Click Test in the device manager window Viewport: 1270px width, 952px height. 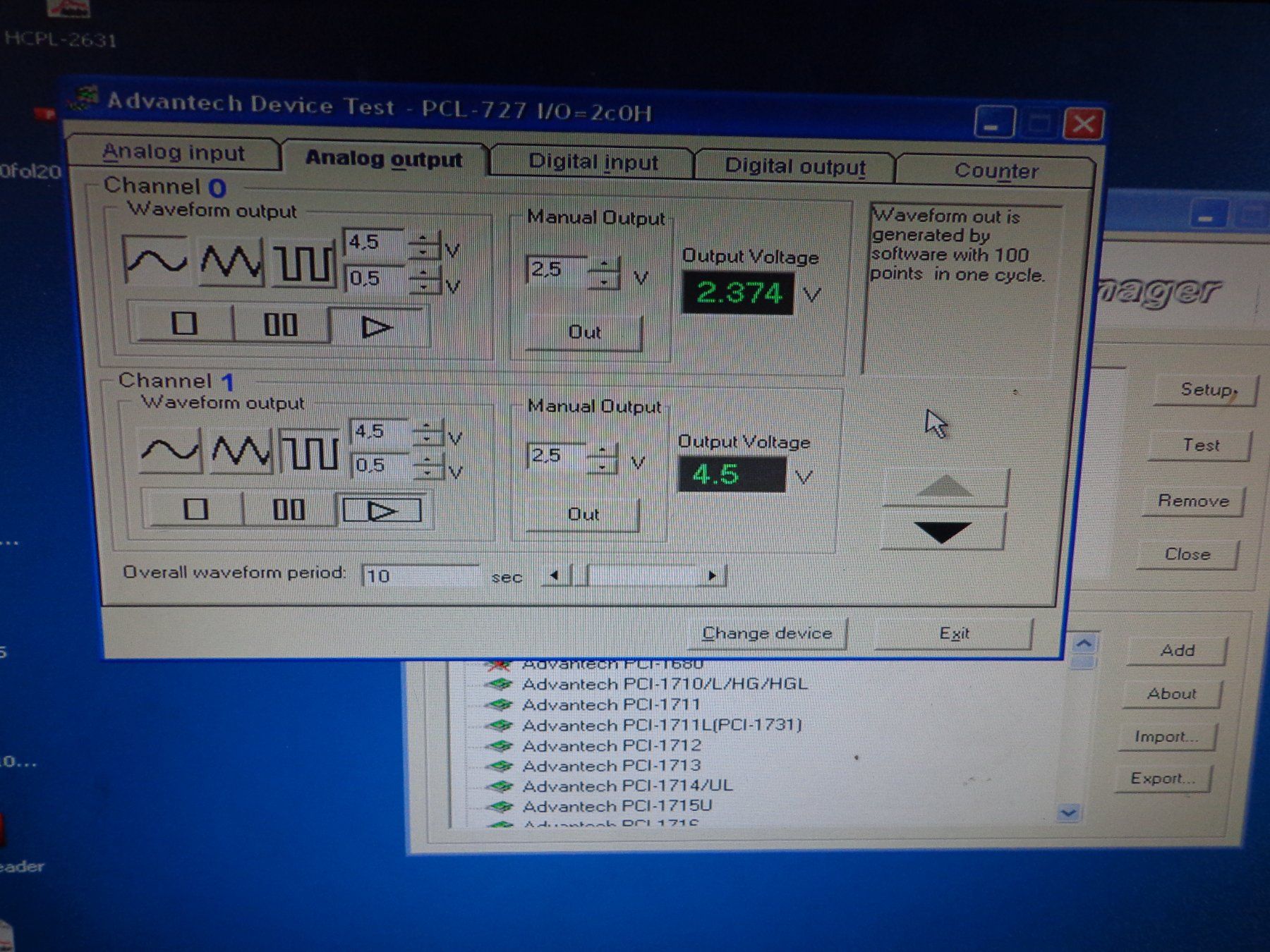pos(1201,445)
